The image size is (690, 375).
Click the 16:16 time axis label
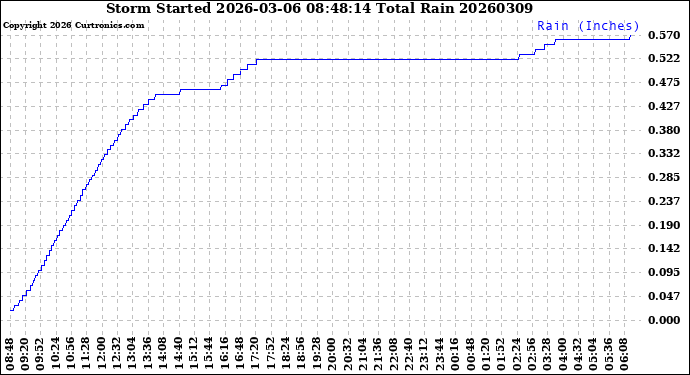coord(225,354)
